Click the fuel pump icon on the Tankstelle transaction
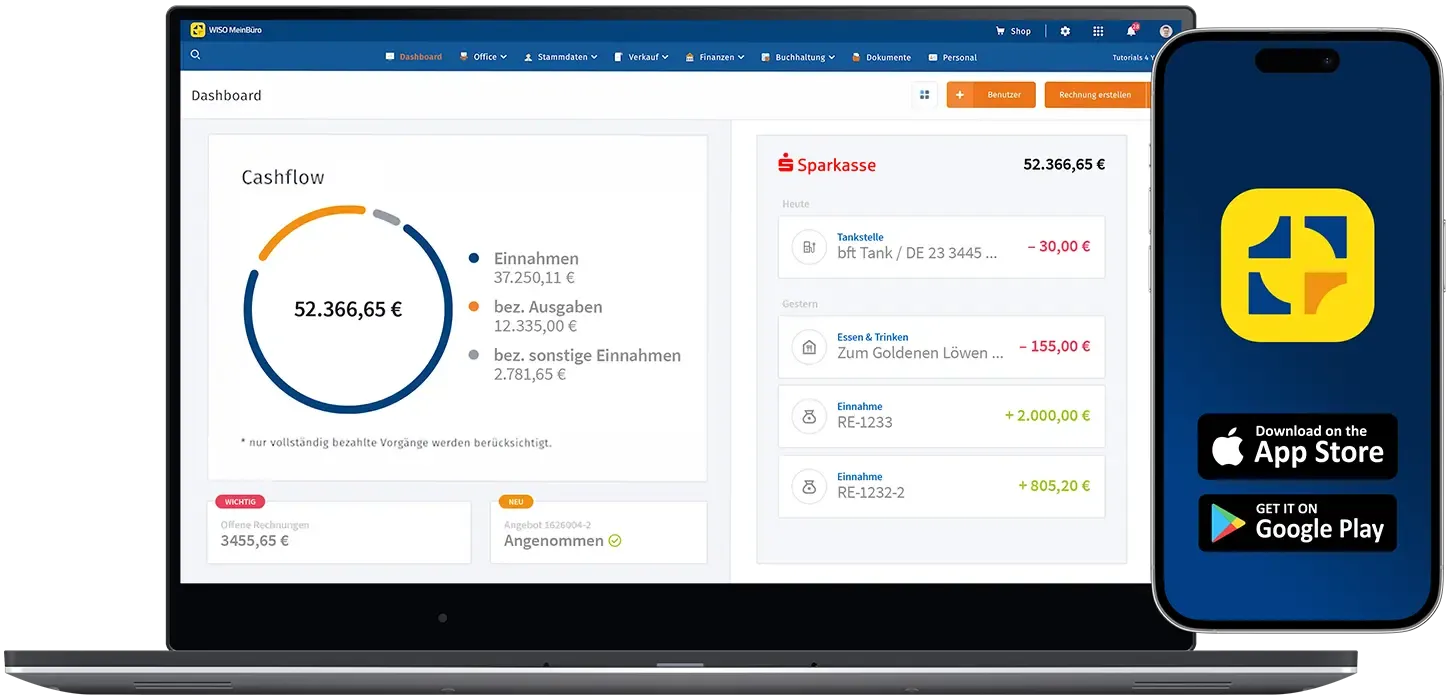The width and height of the screenshot is (1451, 700). click(x=808, y=246)
